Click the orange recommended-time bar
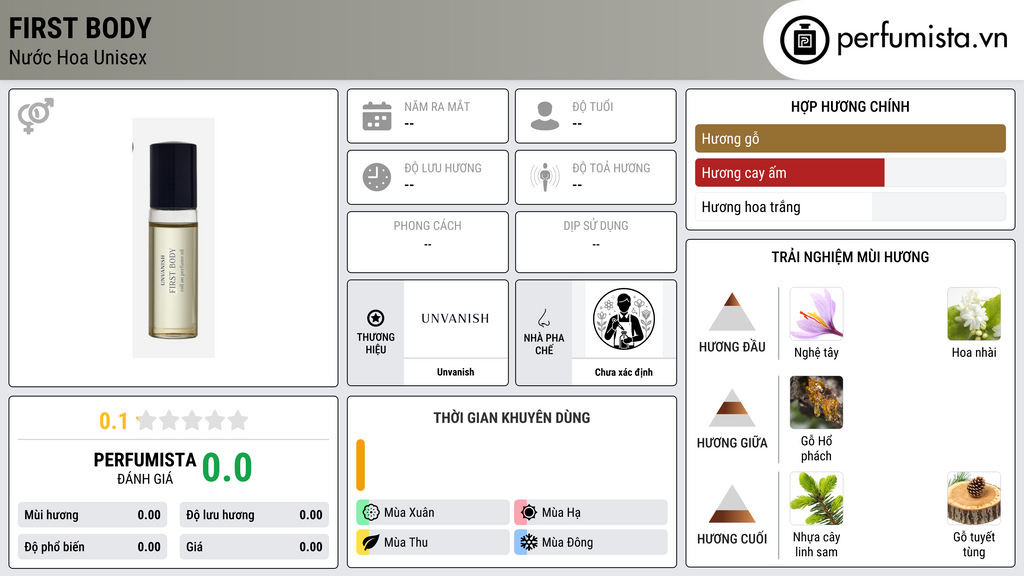1024x576 pixels. point(360,465)
